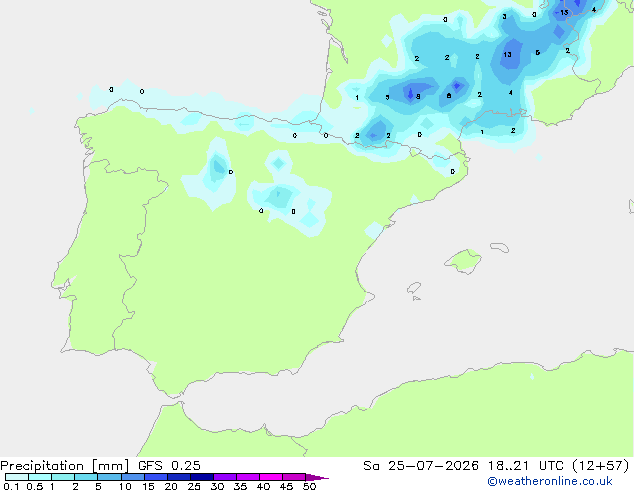The width and height of the screenshot is (634, 490).
Task: Pick the 2–5 mm legend color swatch
Action: (86, 477)
